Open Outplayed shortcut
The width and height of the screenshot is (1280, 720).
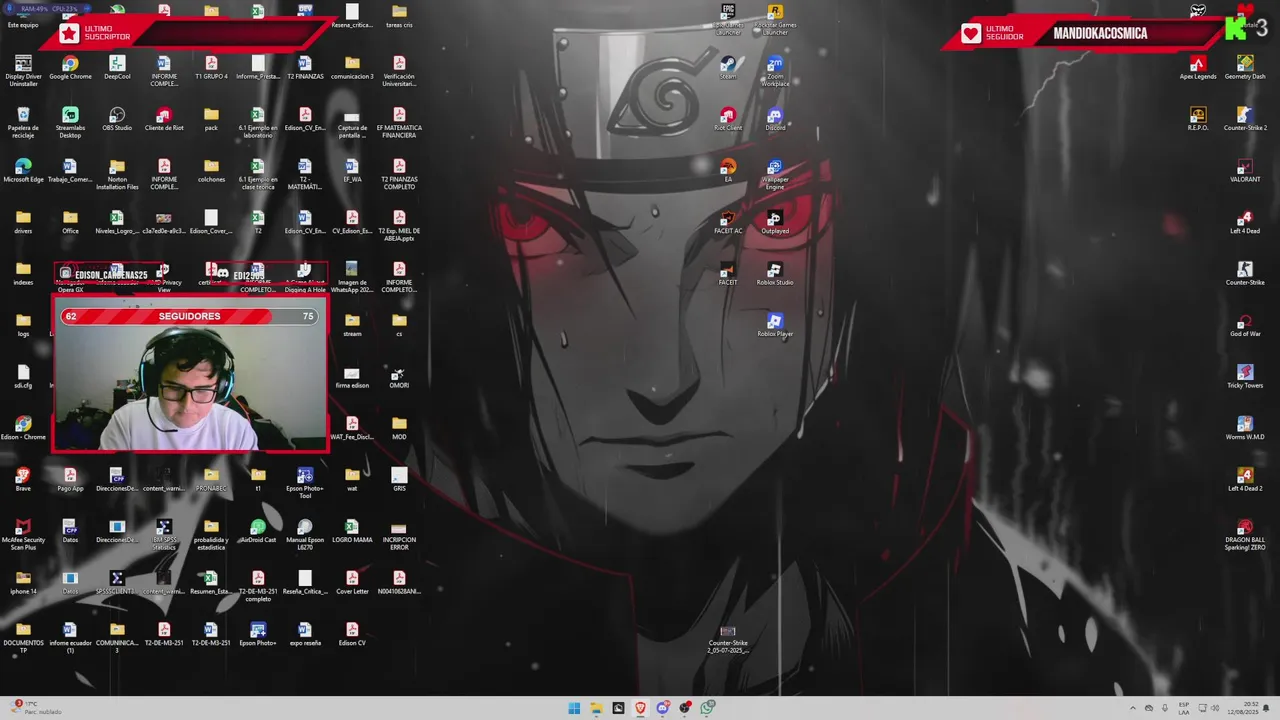[775, 222]
